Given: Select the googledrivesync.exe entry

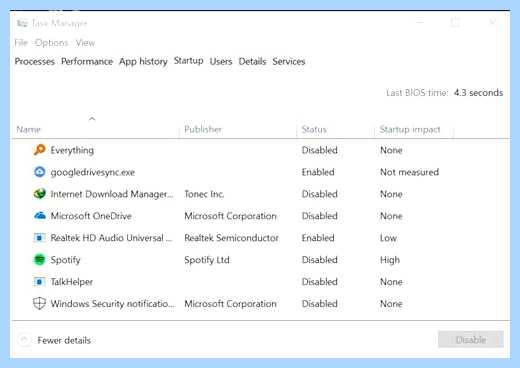Looking at the screenshot, I should pos(93,172).
